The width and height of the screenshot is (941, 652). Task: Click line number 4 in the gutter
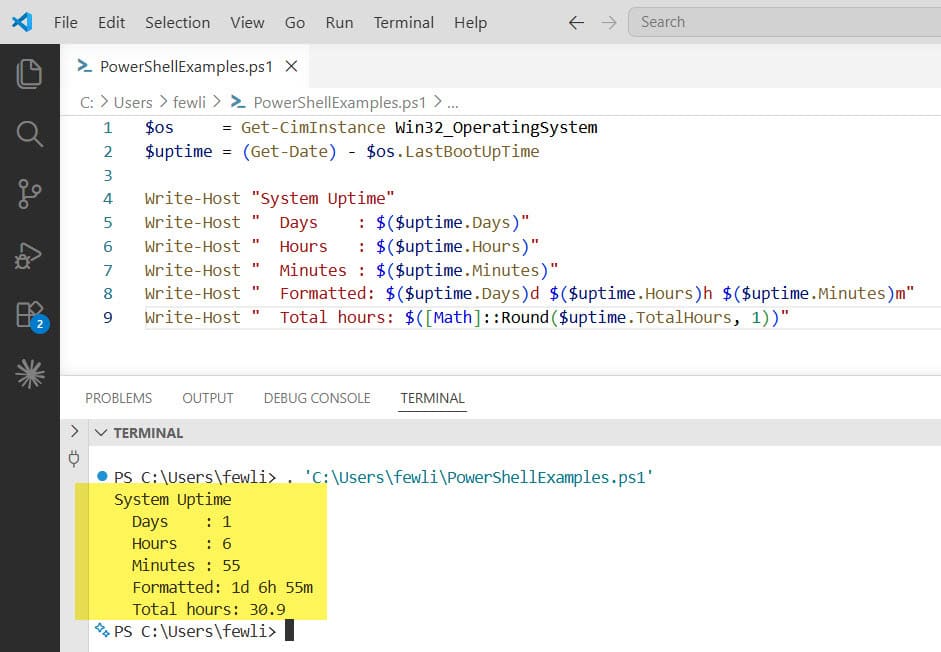pyautogui.click(x=107, y=199)
